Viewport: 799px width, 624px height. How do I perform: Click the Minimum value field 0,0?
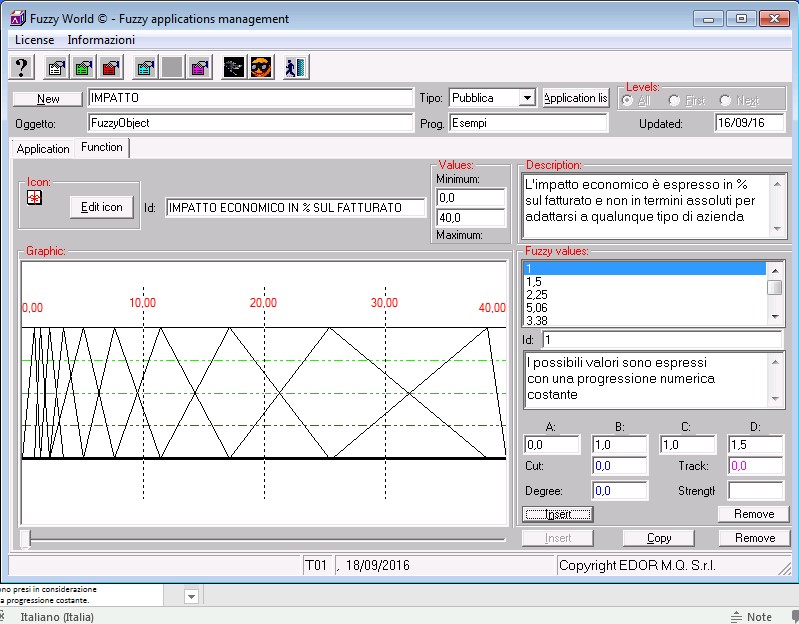pos(470,198)
